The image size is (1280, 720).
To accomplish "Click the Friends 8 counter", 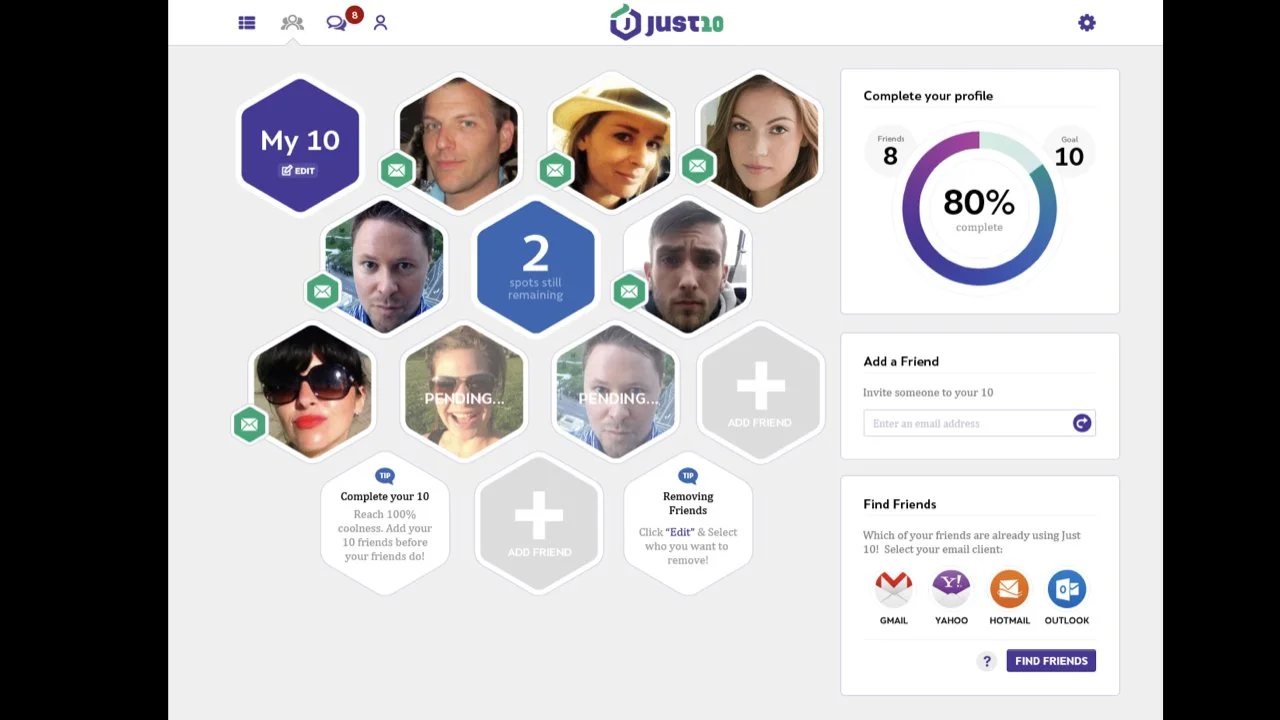I will [890, 152].
